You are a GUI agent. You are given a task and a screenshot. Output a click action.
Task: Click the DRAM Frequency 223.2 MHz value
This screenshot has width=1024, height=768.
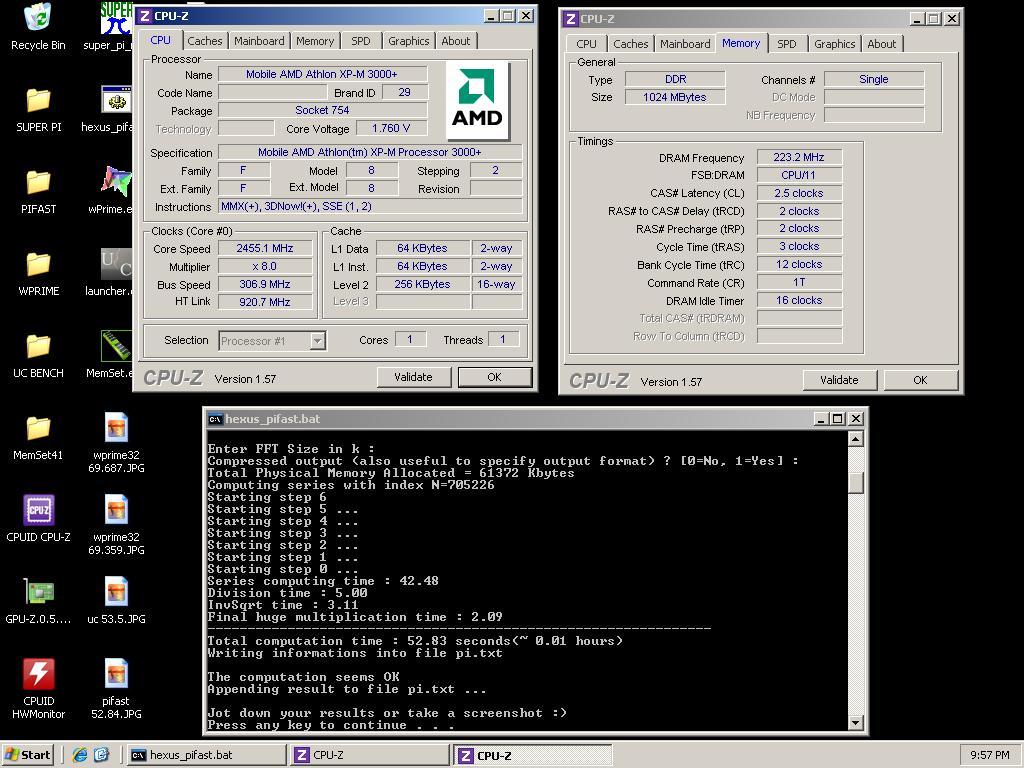(x=799, y=157)
